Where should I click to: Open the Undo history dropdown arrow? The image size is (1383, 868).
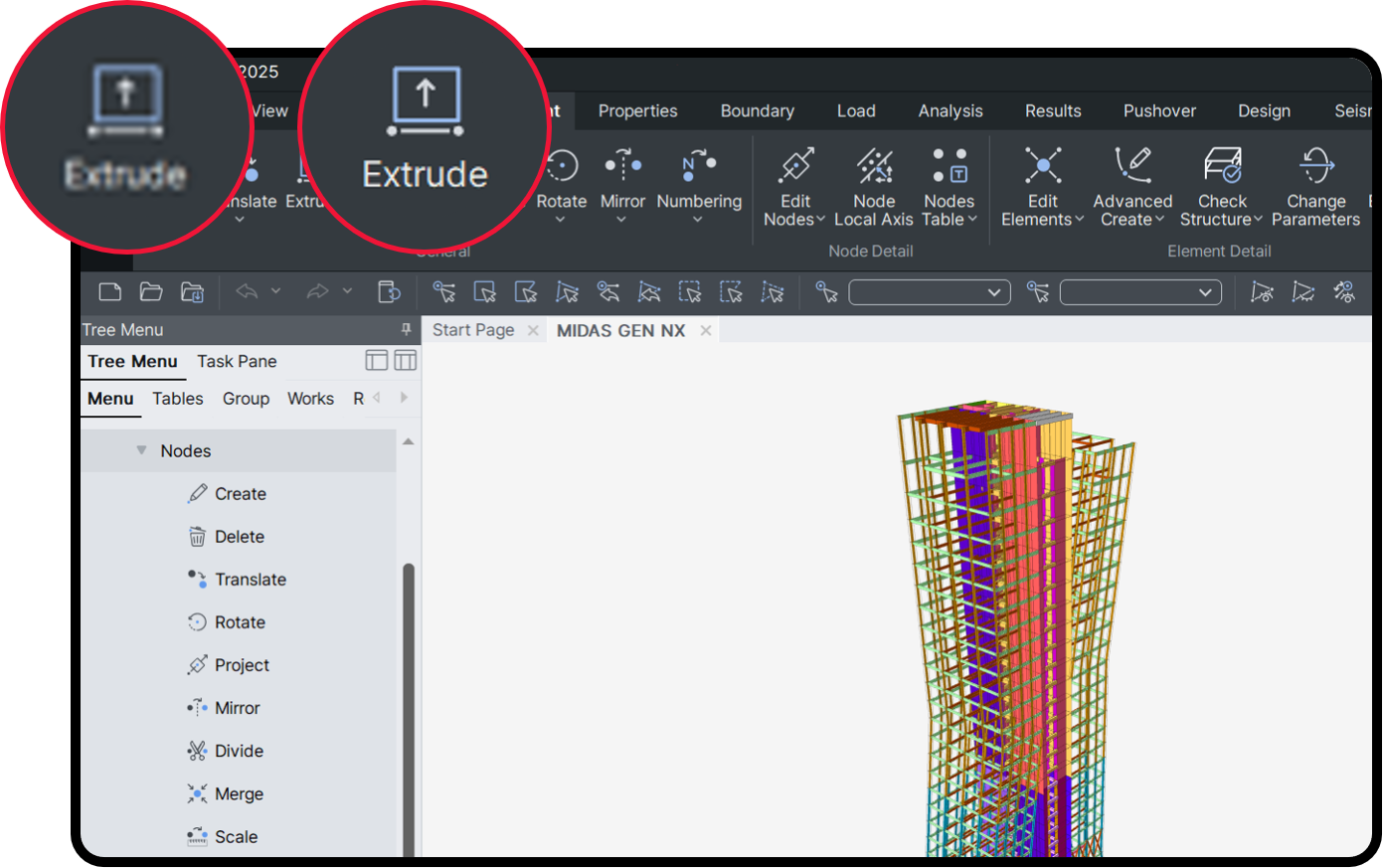pos(276,291)
